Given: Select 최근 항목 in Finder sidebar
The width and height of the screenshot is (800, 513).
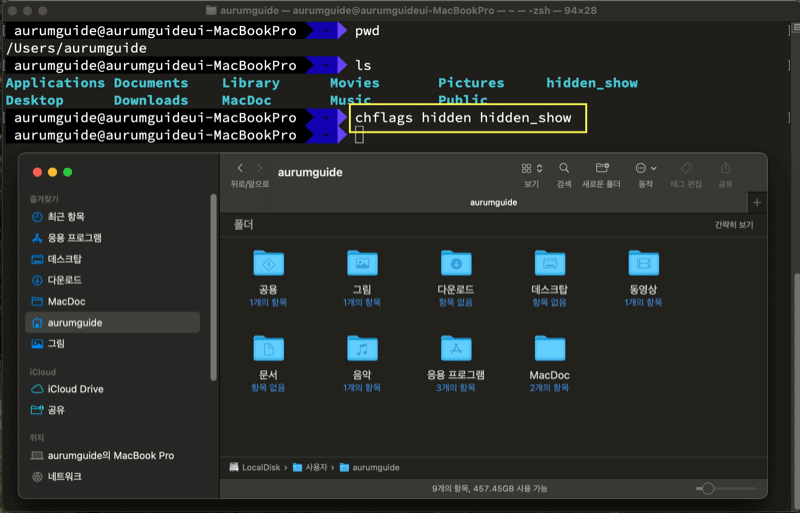Looking at the screenshot, I should tap(112, 217).
